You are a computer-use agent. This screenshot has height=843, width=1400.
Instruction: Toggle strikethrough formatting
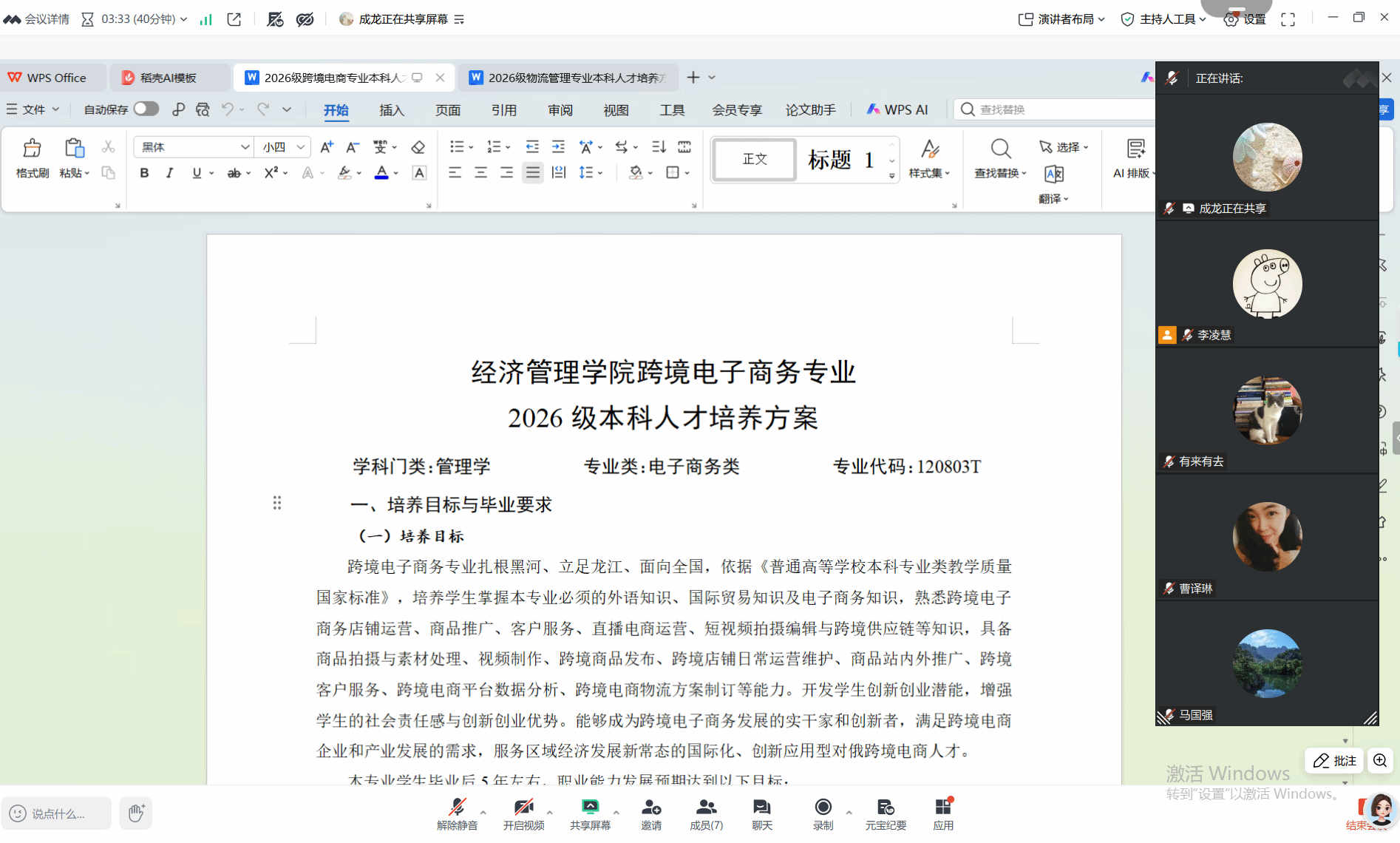coord(234,173)
